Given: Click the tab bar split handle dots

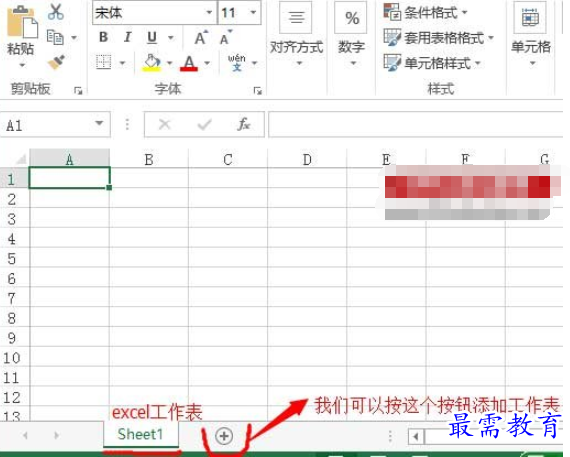Looking at the screenshot, I should point(390,436).
